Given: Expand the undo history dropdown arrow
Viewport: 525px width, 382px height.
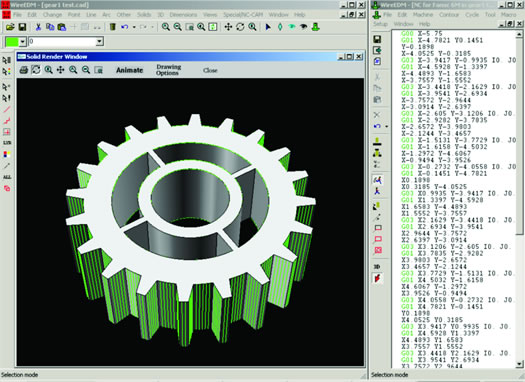Looking at the screenshot, I should pyautogui.click(x=134, y=27).
